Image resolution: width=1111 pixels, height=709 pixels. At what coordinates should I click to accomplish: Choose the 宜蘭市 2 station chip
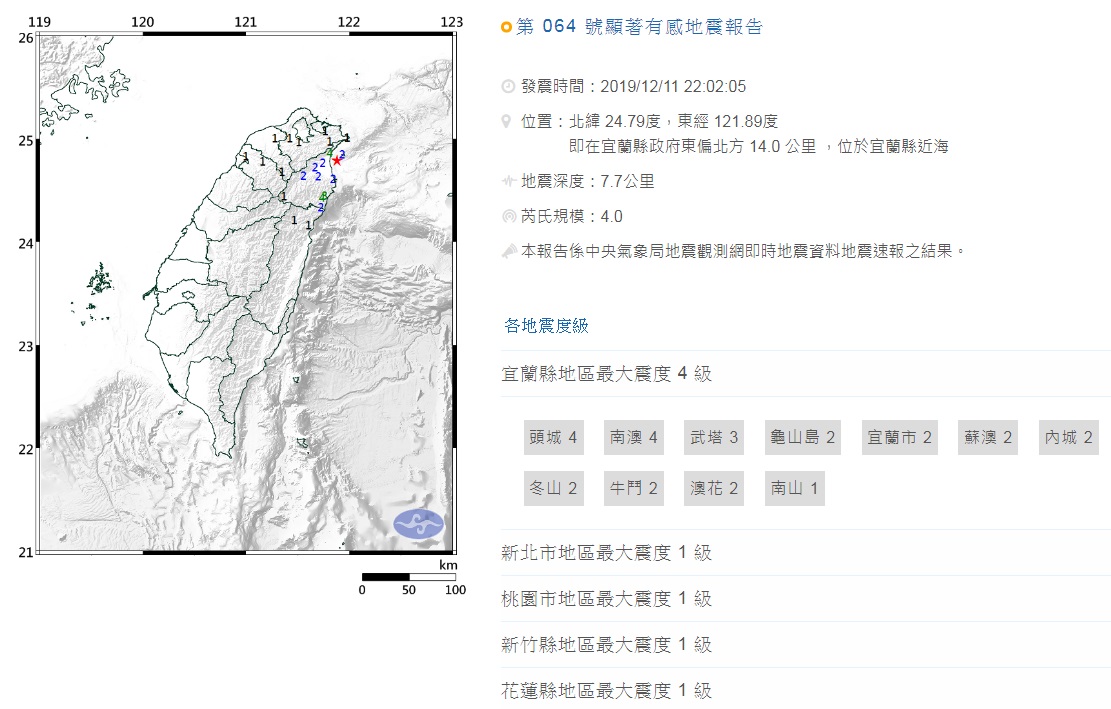coord(900,438)
